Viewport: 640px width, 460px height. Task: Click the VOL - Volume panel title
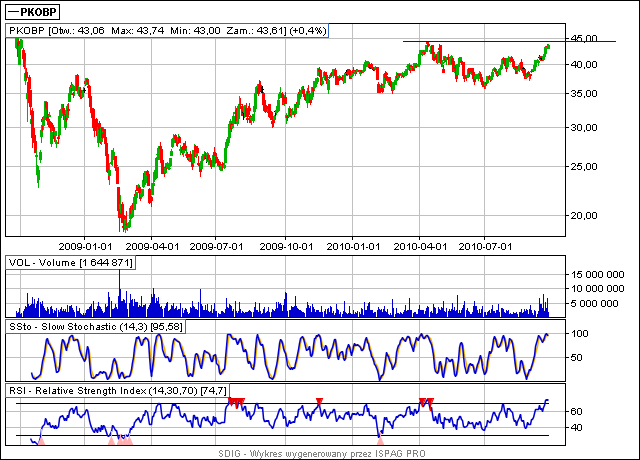click(x=71, y=262)
